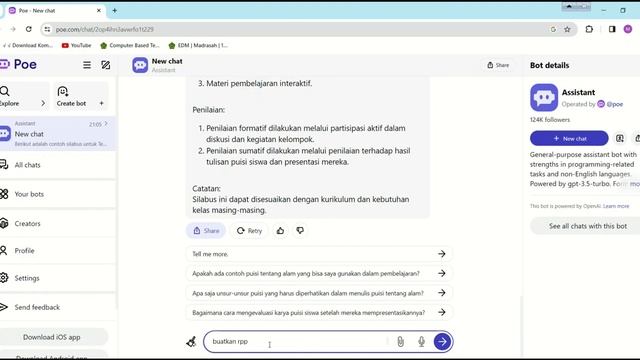The image size is (640, 360).
Task: Click the address bar URL
Action: 104,29
